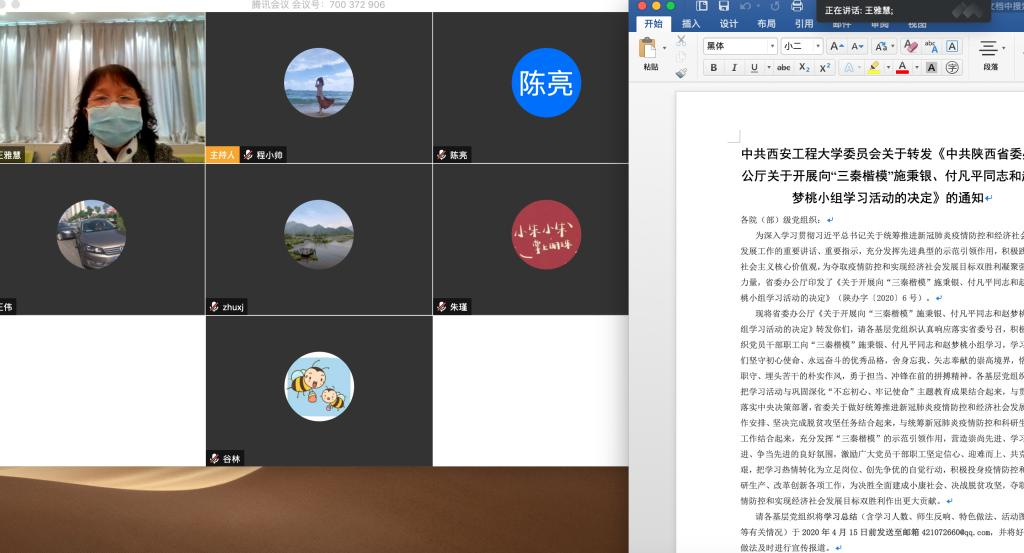Click the Clear Formatting eraser icon
The height and width of the screenshot is (553, 1024).
(910, 46)
